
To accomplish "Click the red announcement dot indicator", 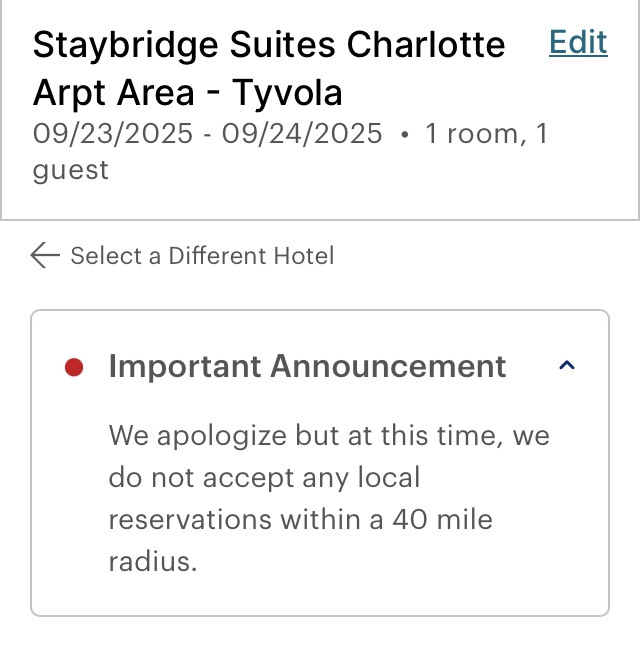I will click(x=74, y=367).
